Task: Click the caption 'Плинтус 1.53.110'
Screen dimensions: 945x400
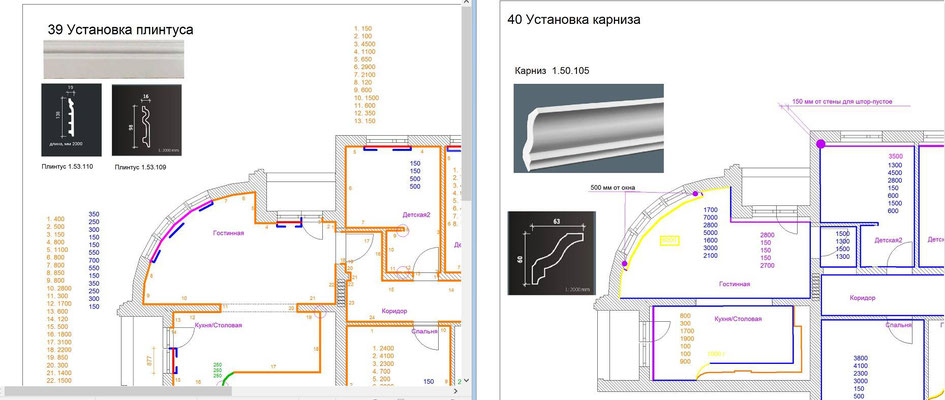Action: [x=68, y=166]
